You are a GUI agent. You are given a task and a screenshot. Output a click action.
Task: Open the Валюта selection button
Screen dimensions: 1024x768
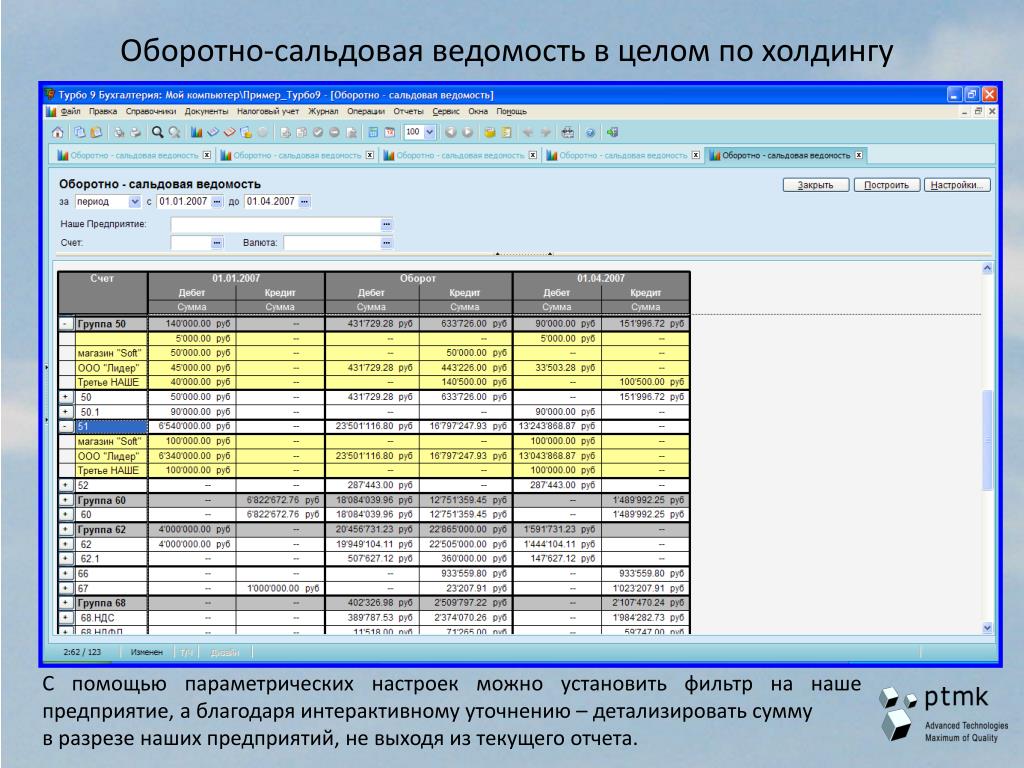point(387,243)
